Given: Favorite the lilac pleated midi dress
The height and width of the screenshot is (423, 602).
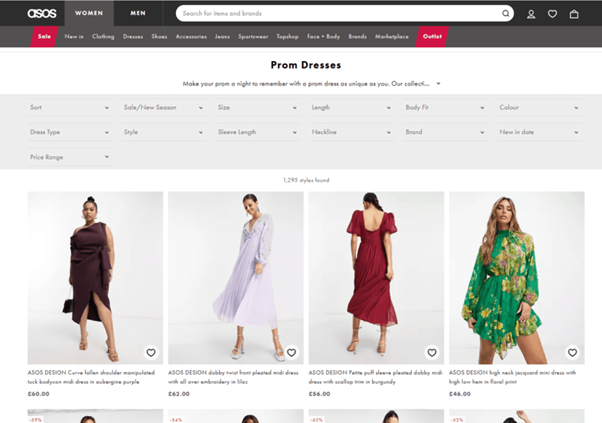Looking at the screenshot, I should tap(291, 352).
